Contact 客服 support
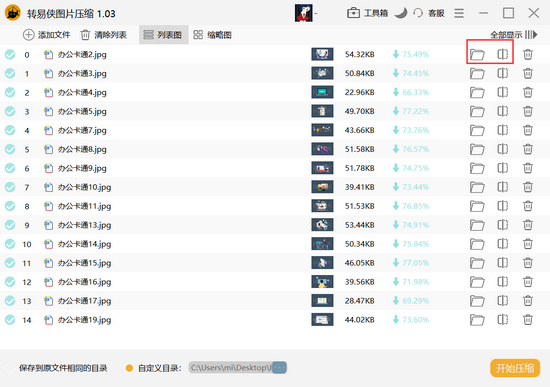 (x=429, y=13)
